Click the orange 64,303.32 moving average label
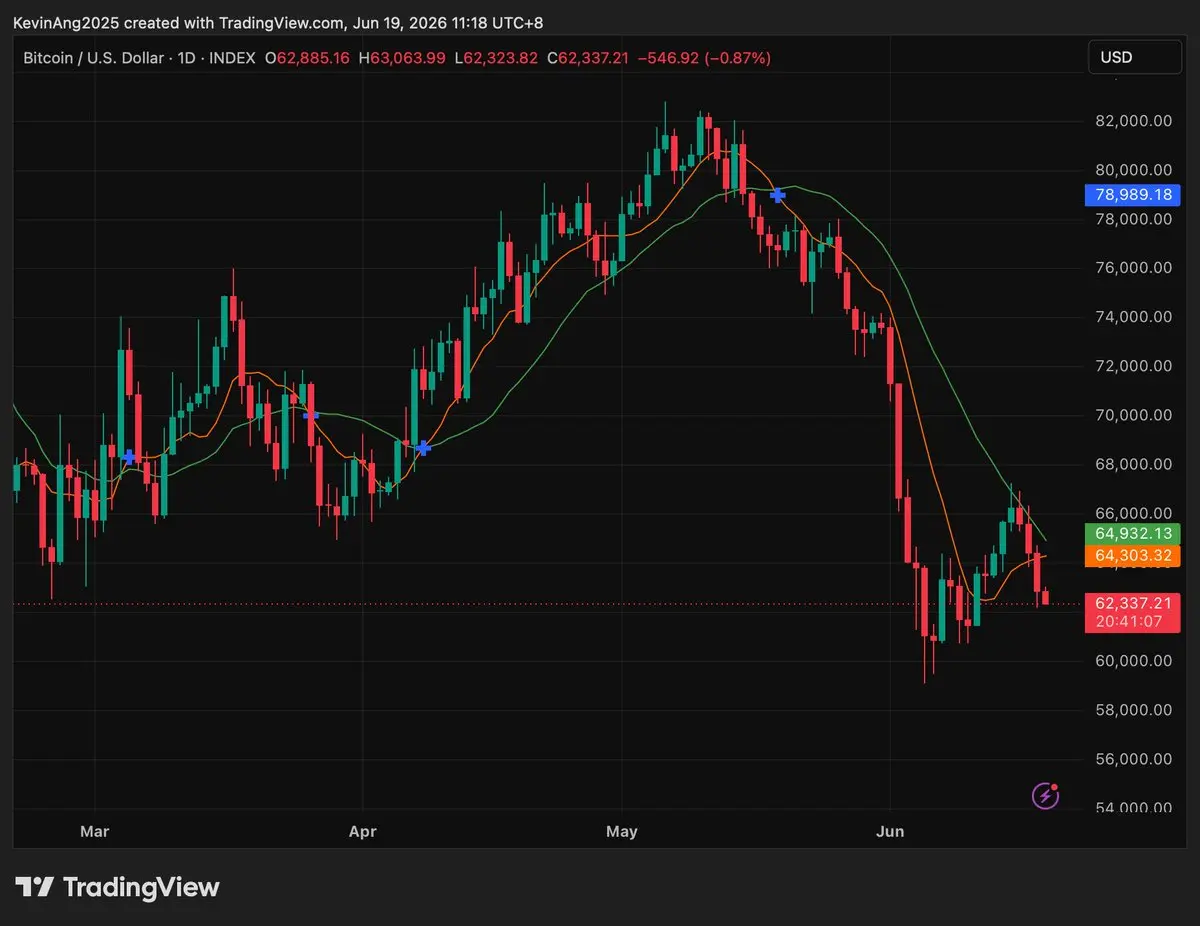1200x926 pixels. (1132, 555)
